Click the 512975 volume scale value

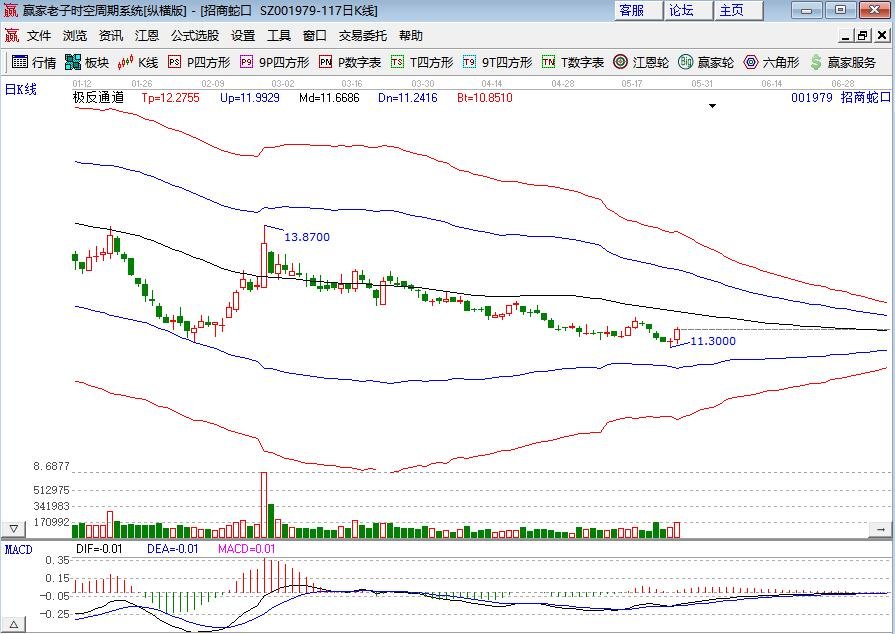(51, 490)
